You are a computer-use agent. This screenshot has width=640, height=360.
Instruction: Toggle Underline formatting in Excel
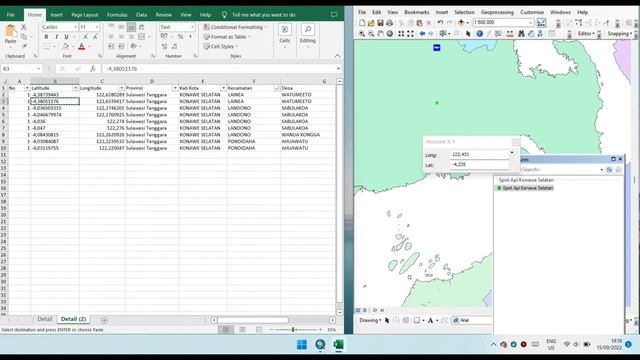click(66, 37)
